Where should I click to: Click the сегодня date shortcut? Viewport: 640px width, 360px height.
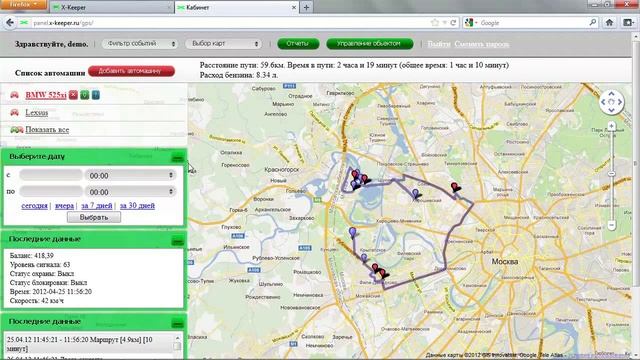[34, 206]
